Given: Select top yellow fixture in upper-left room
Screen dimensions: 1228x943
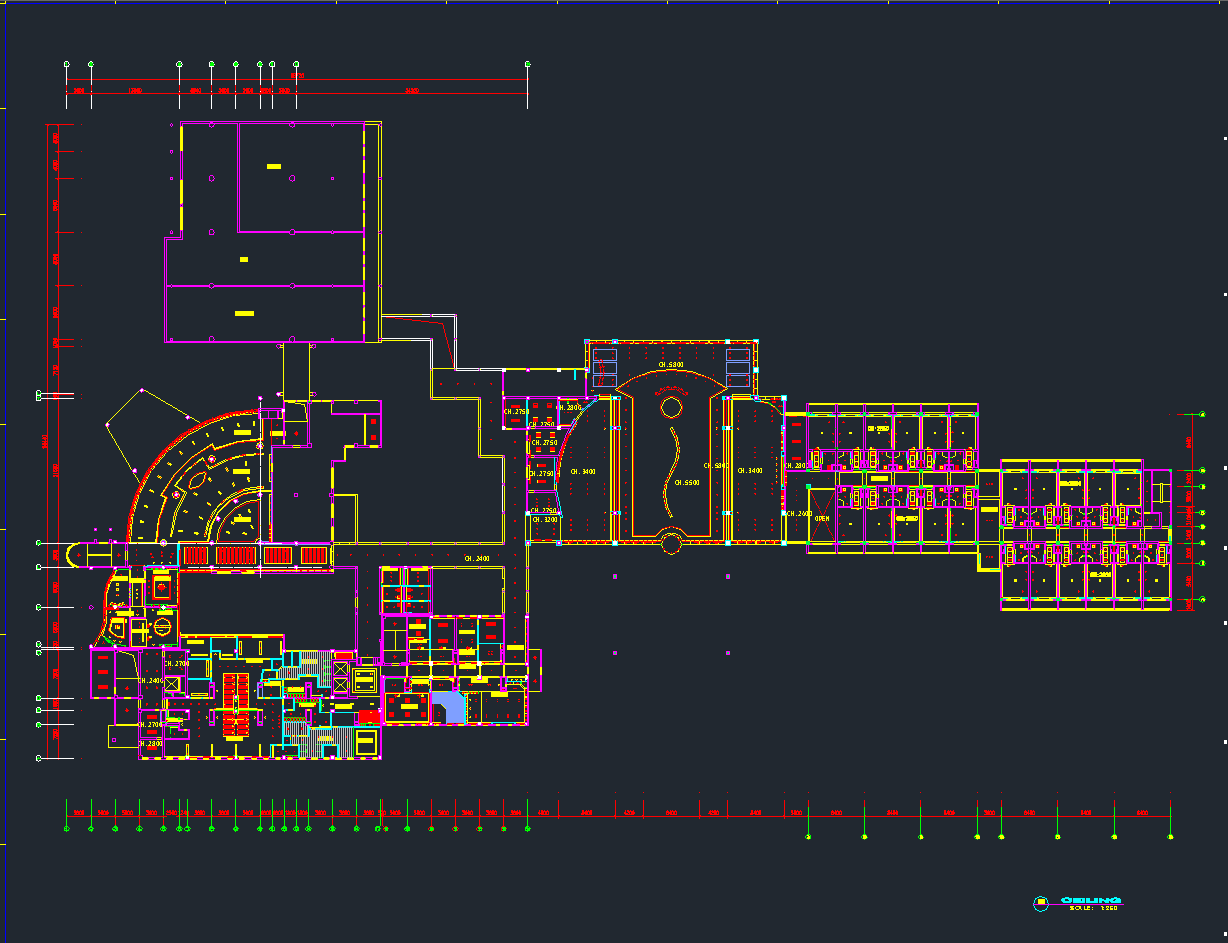Looking at the screenshot, I should coord(273,166).
